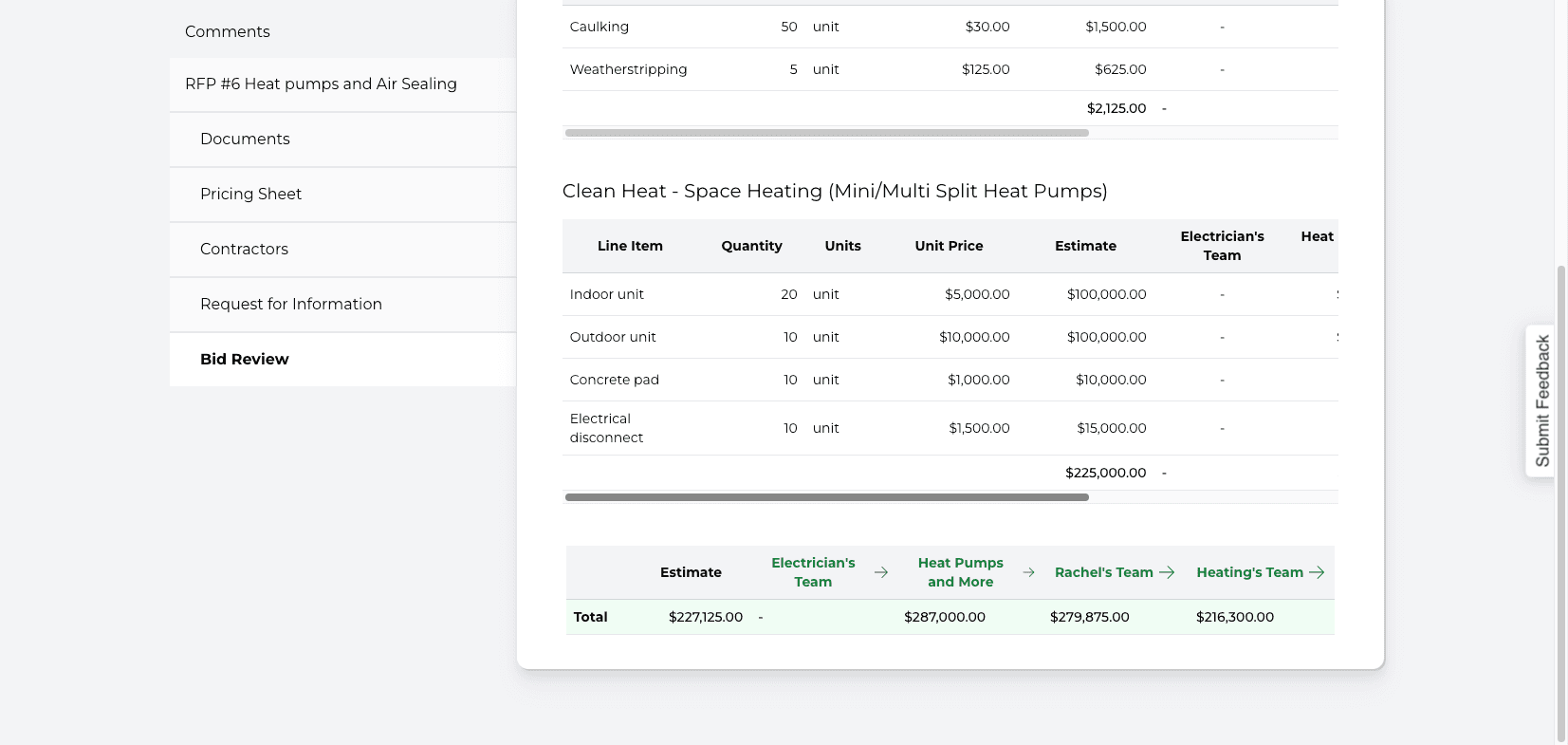
Task: Open Heat Pumps and More summary link
Action: click(x=960, y=572)
